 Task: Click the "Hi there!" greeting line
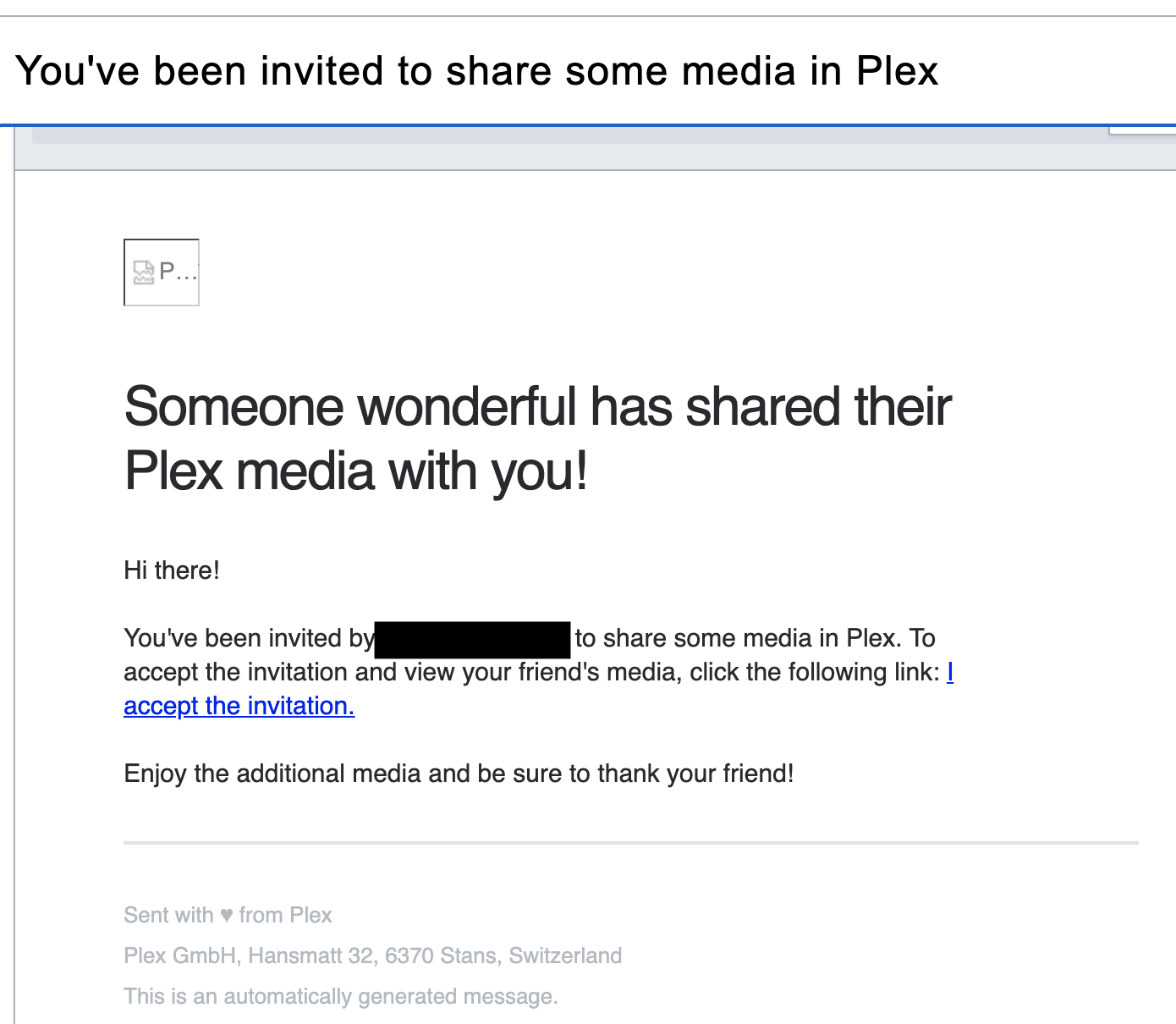point(172,570)
